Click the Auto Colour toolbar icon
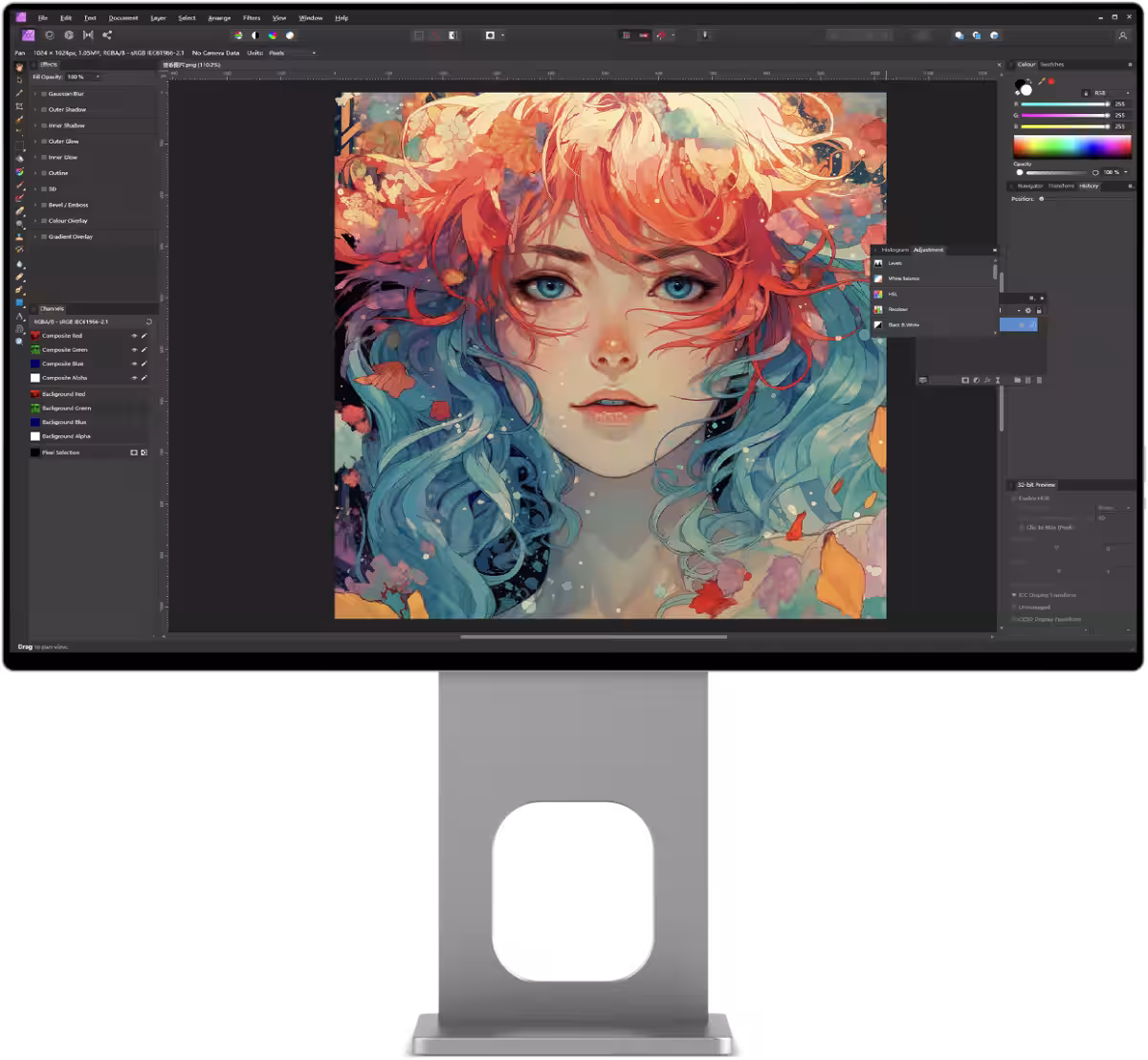 [273, 35]
